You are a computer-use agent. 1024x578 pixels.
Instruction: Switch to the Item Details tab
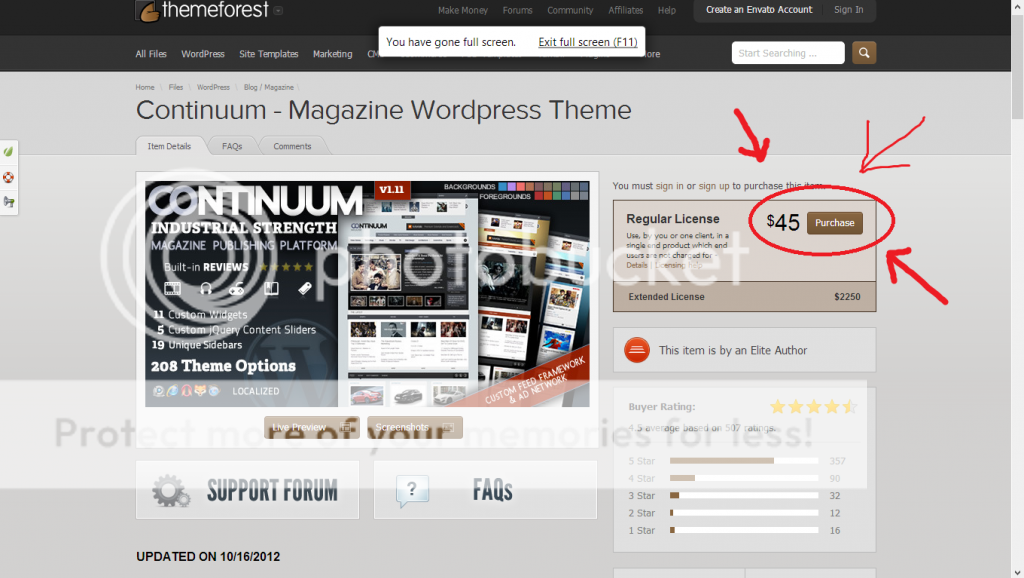(x=169, y=146)
